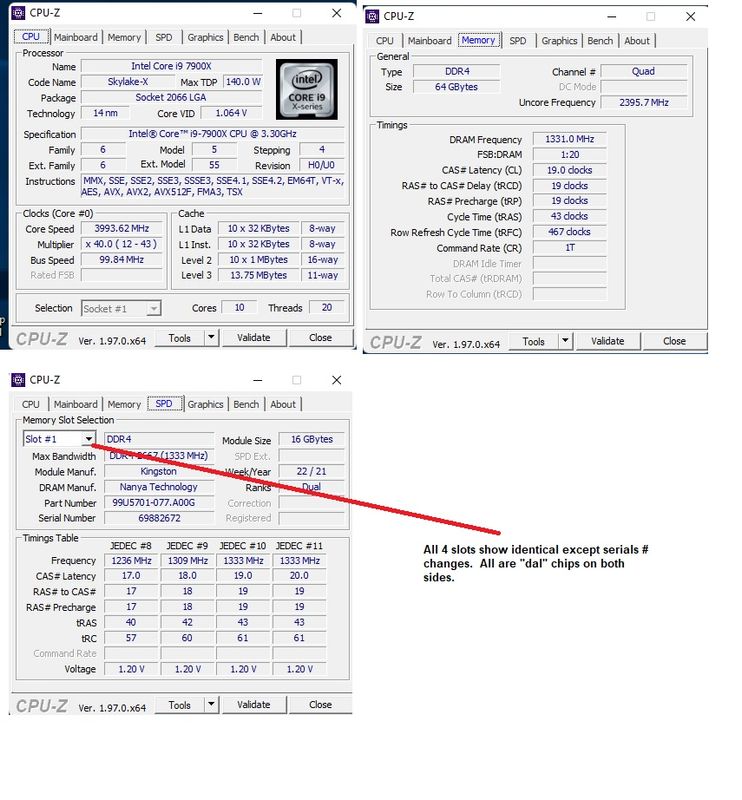This screenshot has height=800, width=742.
Task: Open the Bench tab in the top-left CPU-Z window
Action: click(x=246, y=37)
